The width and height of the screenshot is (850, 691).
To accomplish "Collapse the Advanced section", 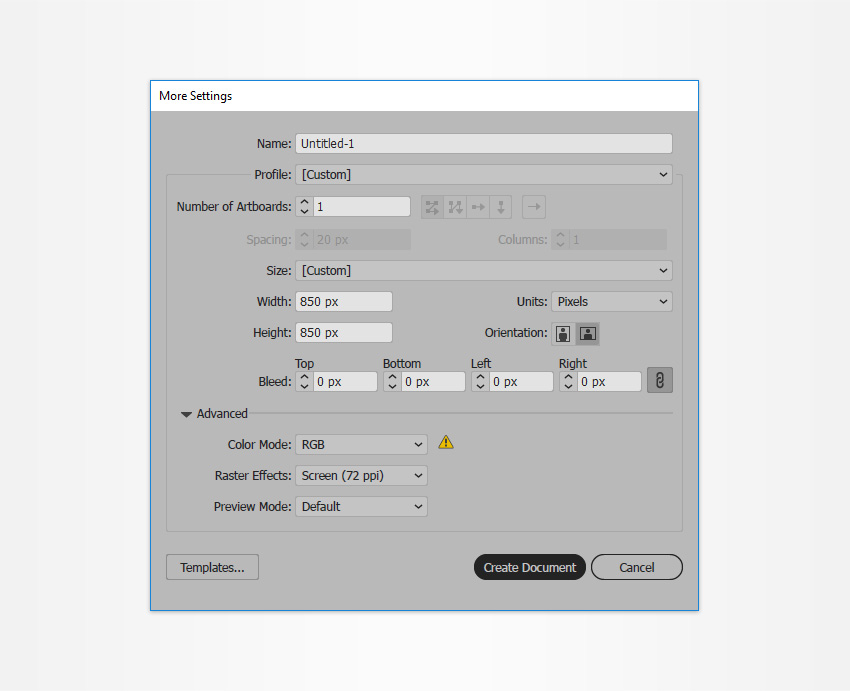I will [187, 414].
